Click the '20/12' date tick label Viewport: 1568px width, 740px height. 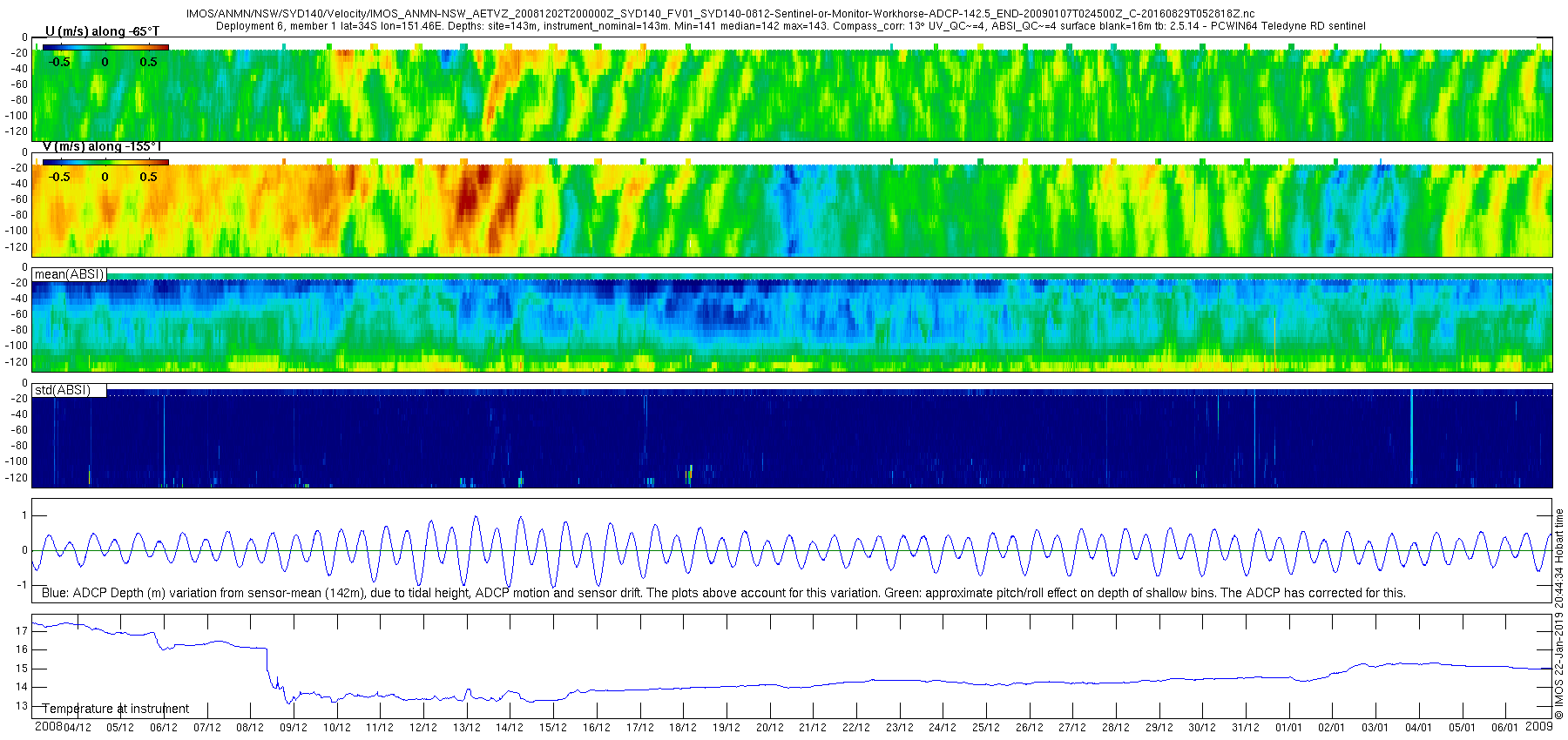(769, 728)
